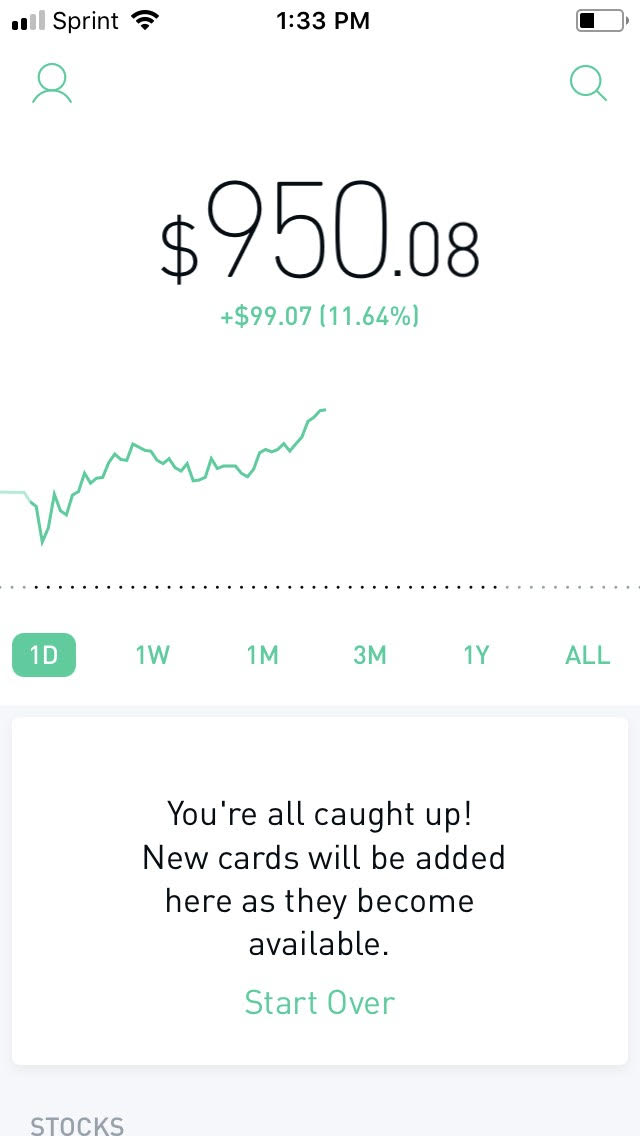Tap the cellular signal bars icon

(x=29, y=22)
